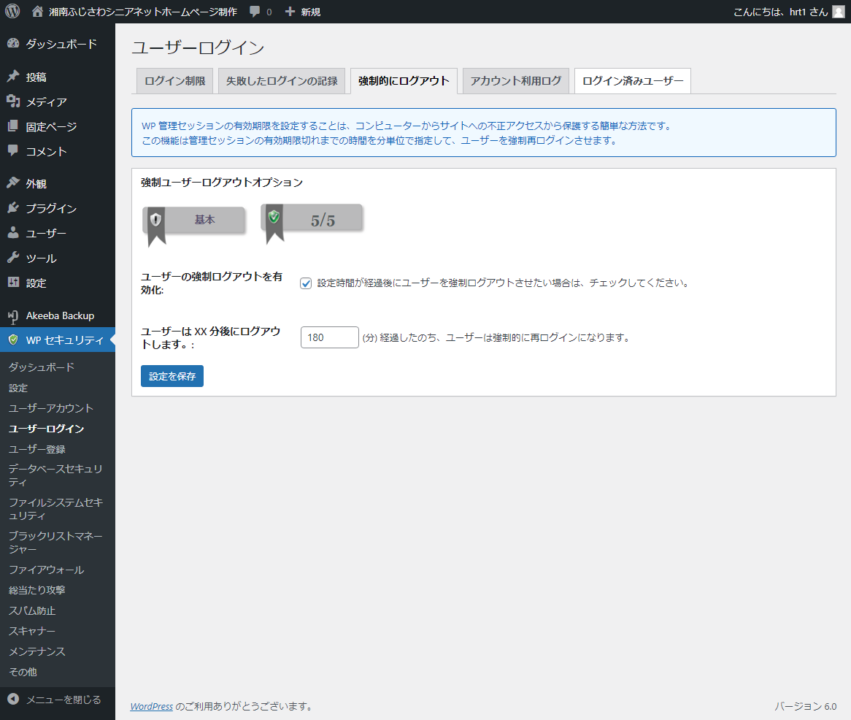Click メニューを閉じる text

(63, 699)
